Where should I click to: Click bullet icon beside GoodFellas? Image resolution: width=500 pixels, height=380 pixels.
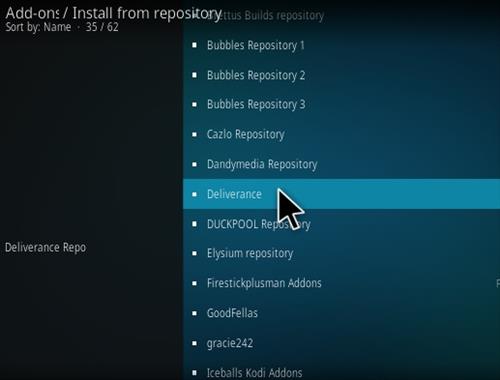click(x=194, y=313)
